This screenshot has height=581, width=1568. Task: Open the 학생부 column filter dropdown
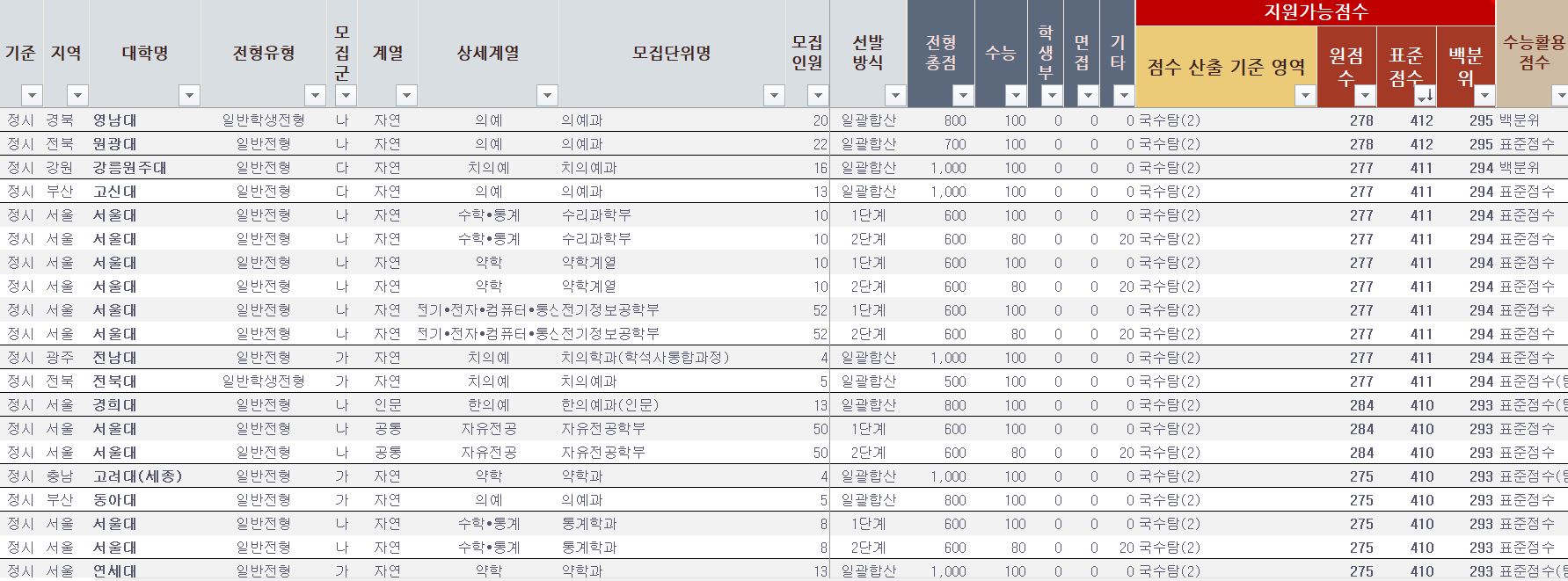1052,95
